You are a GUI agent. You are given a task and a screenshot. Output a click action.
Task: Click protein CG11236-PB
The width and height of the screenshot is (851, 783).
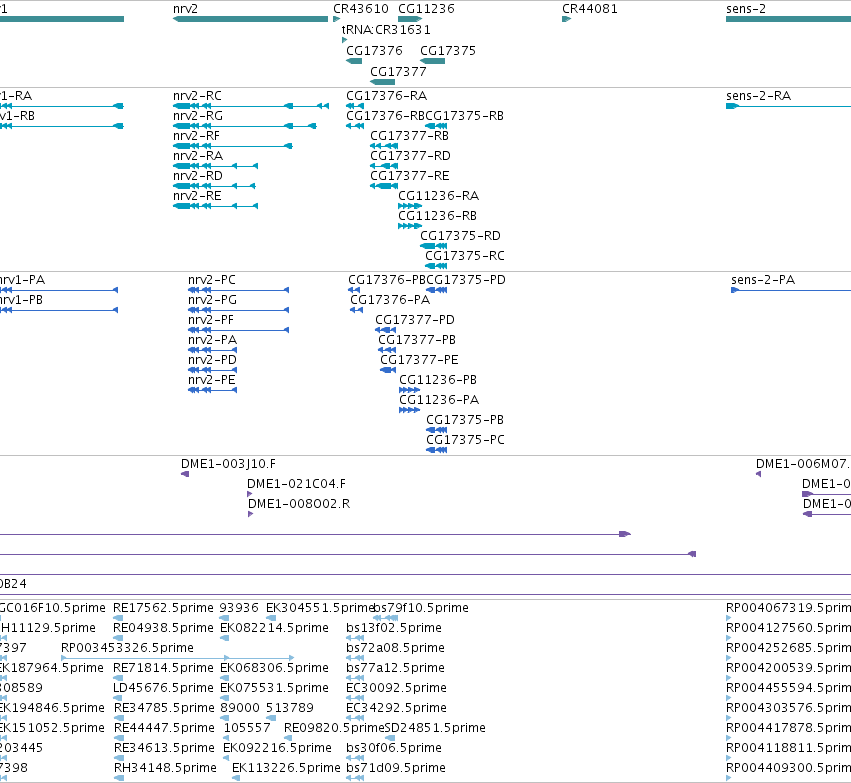[438, 381]
